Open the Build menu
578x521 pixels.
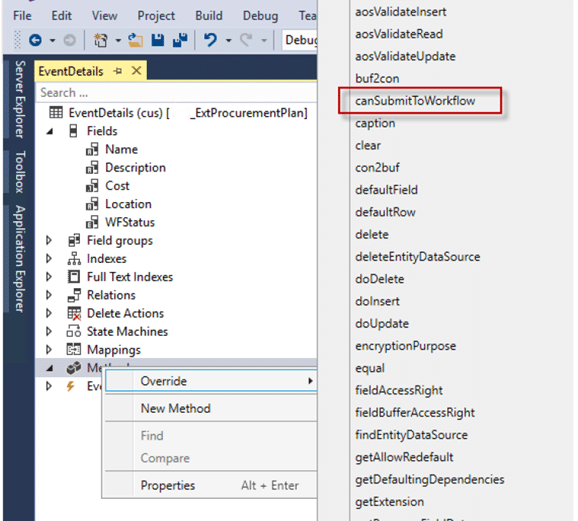pyautogui.click(x=209, y=16)
